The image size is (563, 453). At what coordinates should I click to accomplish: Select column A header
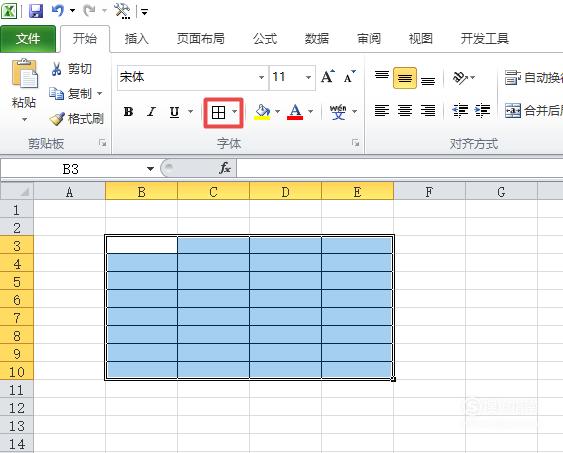[x=69, y=192]
